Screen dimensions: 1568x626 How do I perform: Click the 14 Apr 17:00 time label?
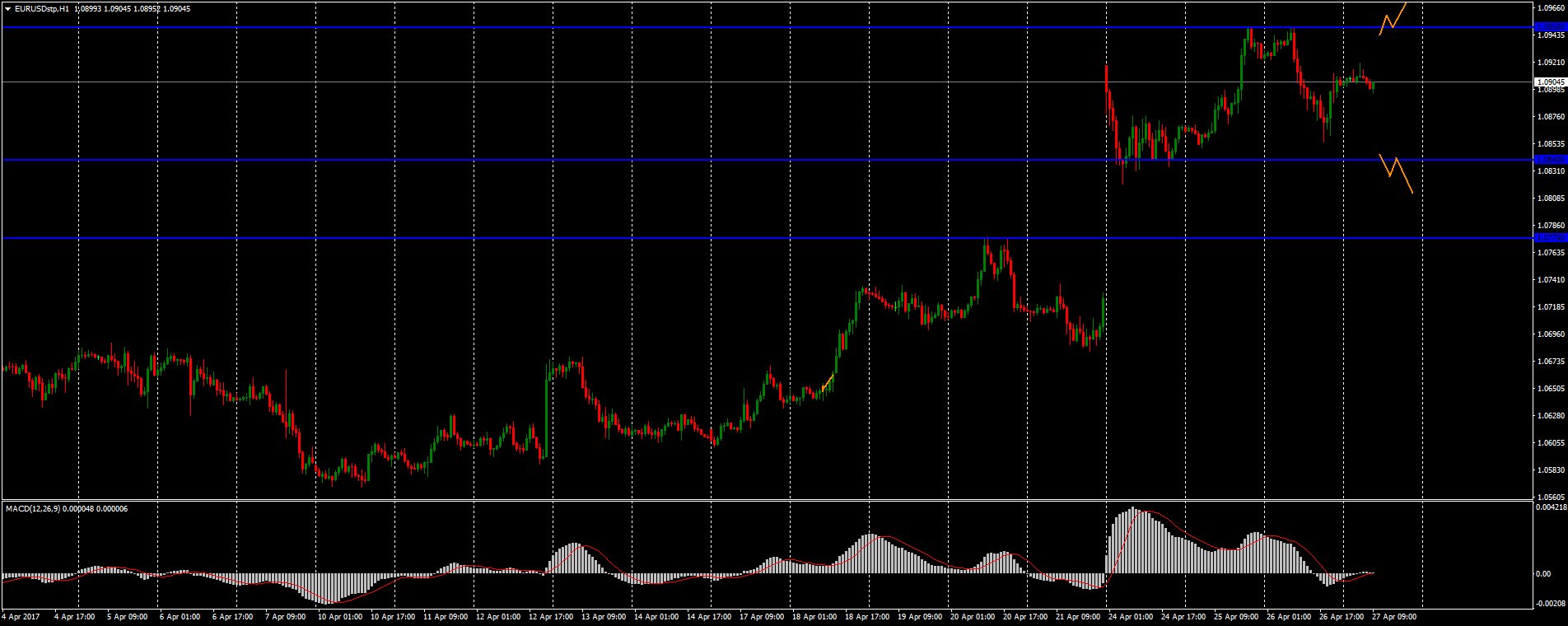pos(709,616)
